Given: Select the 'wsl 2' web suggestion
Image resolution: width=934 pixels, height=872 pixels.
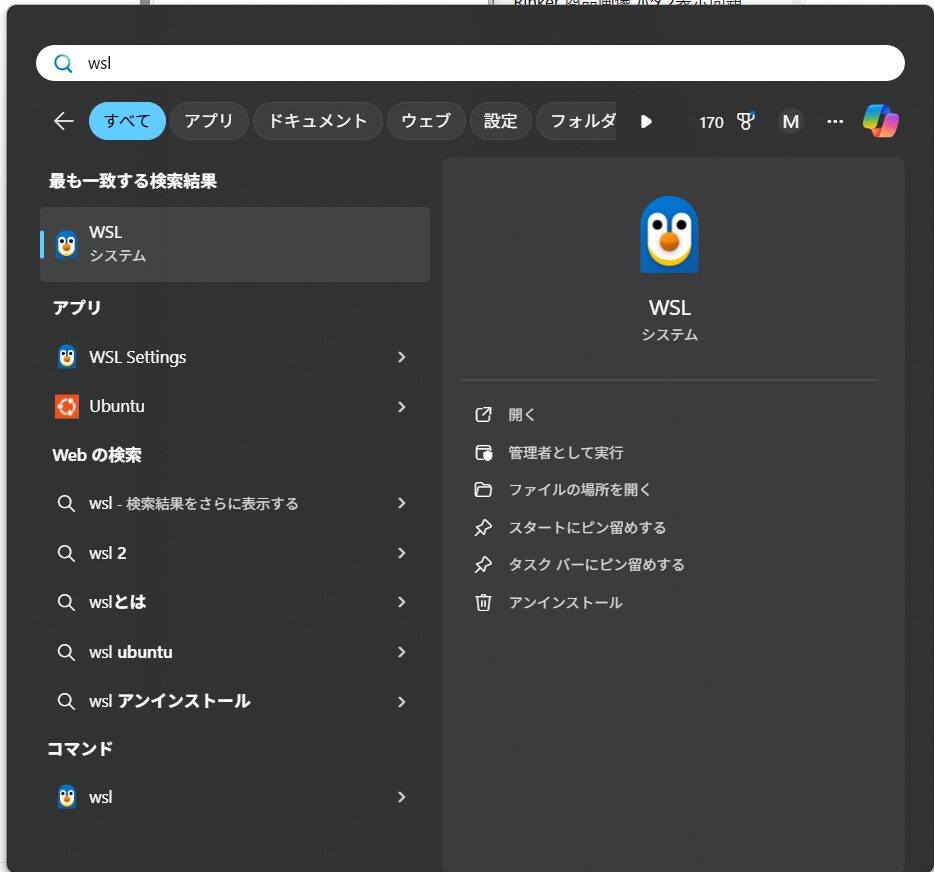Looking at the screenshot, I should (235, 553).
